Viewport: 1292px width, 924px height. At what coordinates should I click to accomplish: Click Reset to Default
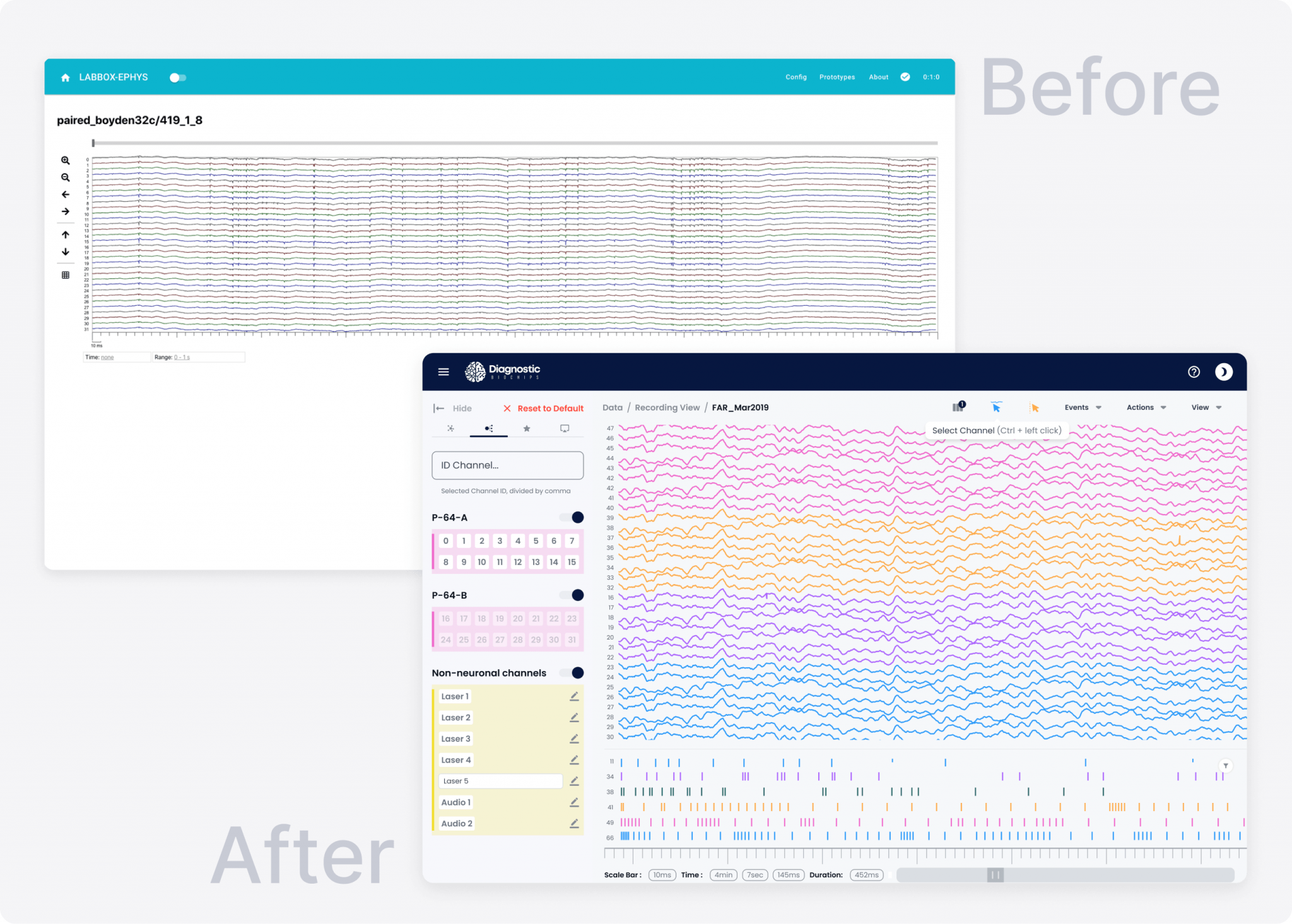[x=543, y=409]
